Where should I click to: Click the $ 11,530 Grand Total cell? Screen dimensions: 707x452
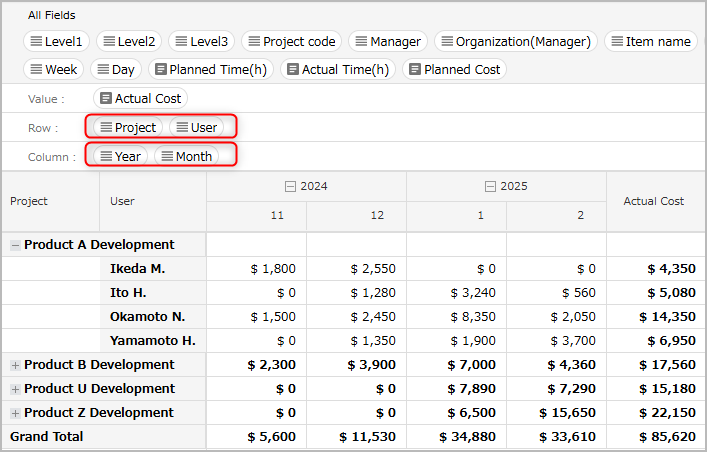coord(357,437)
